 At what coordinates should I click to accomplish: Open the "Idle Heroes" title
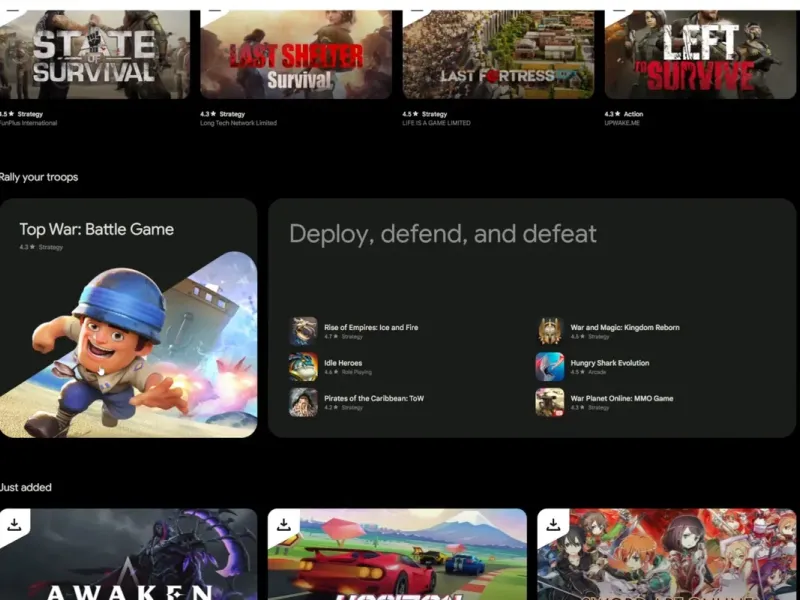point(343,363)
